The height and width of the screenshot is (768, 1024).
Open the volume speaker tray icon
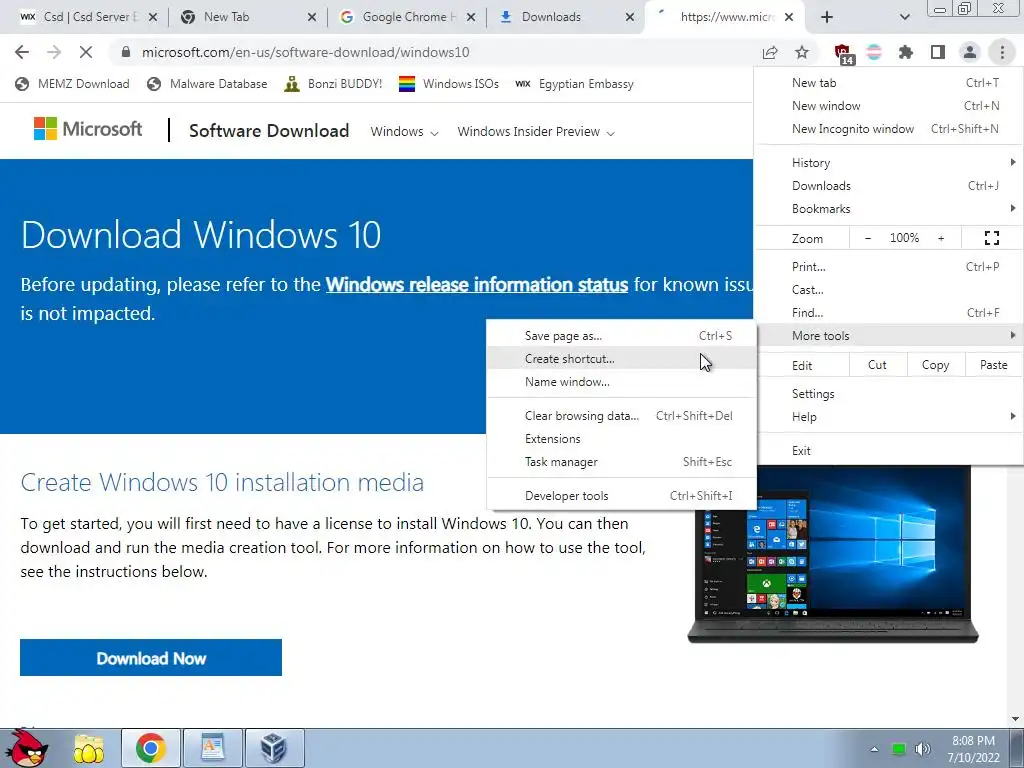pos(922,749)
